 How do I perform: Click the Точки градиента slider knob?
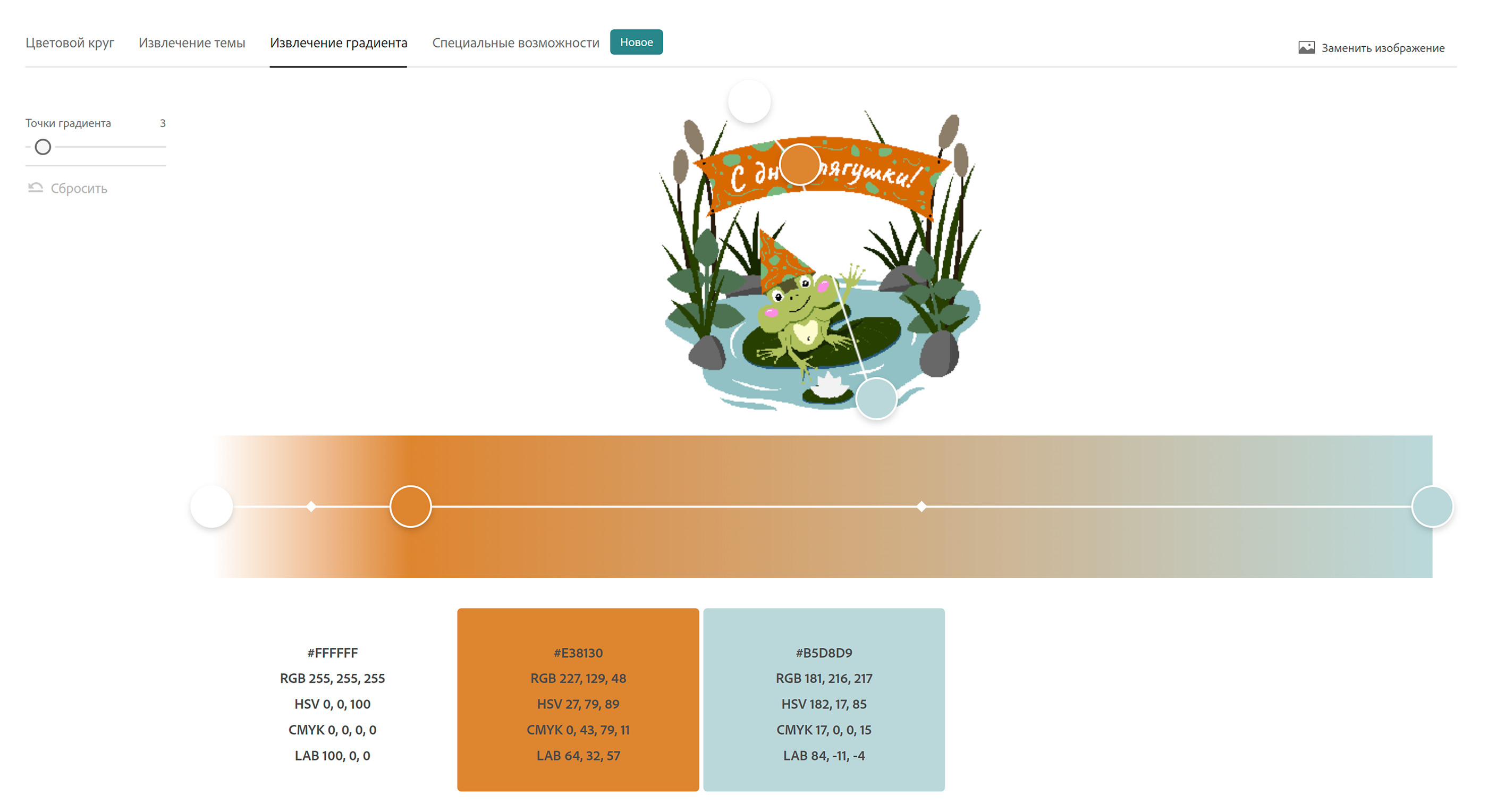click(x=43, y=147)
